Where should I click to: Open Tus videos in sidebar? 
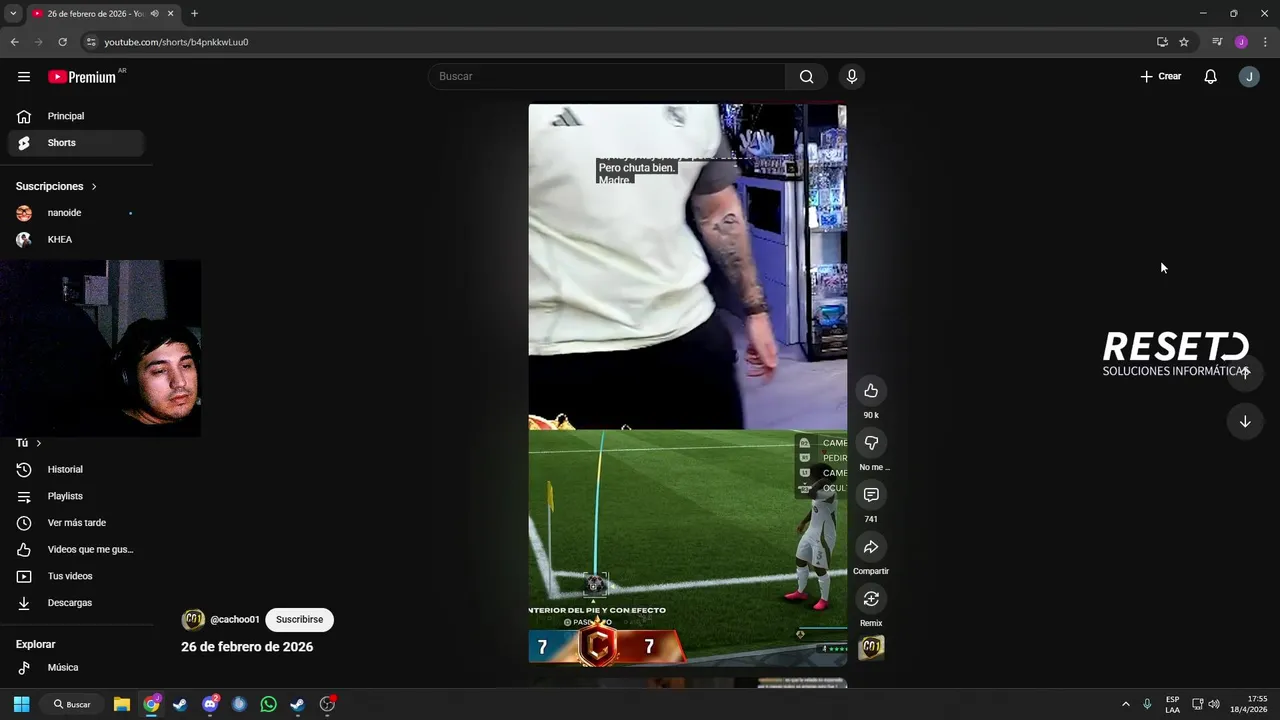[76, 576]
